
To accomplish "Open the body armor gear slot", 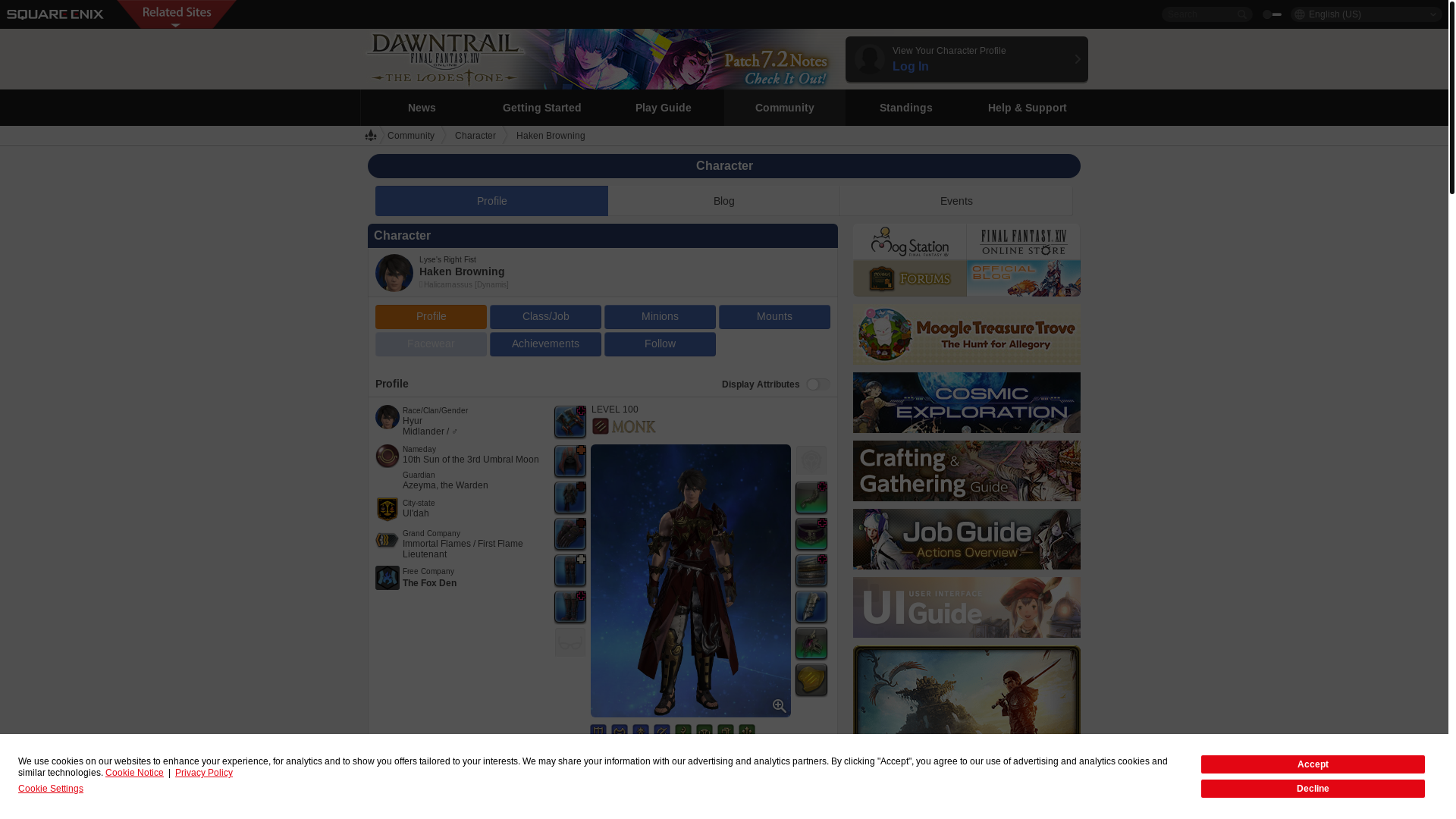I will click(570, 497).
